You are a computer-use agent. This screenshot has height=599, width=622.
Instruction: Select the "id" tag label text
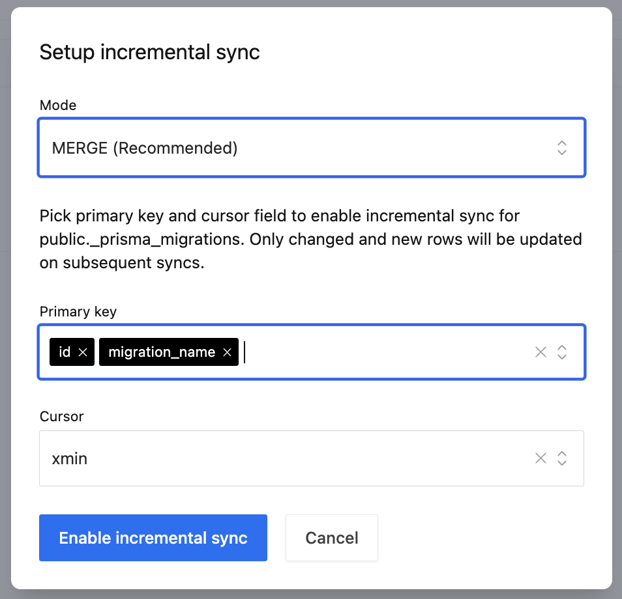click(x=64, y=352)
